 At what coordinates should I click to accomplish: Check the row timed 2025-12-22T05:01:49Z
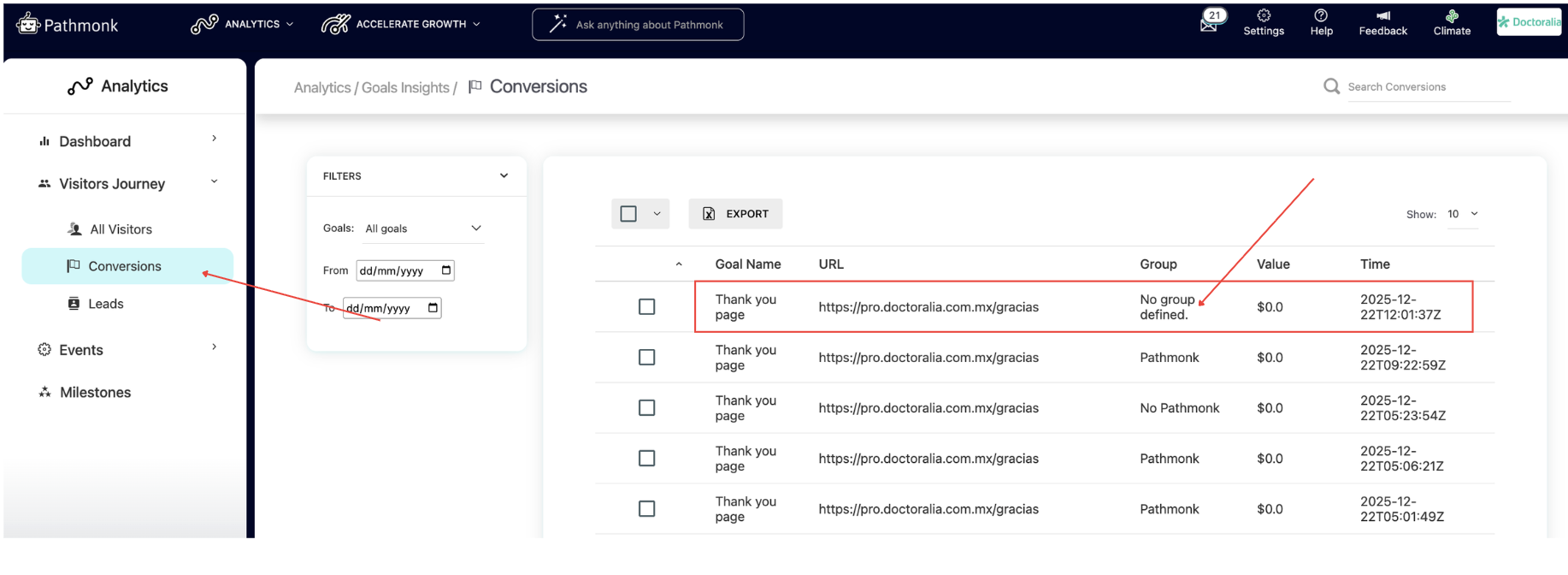coord(647,508)
